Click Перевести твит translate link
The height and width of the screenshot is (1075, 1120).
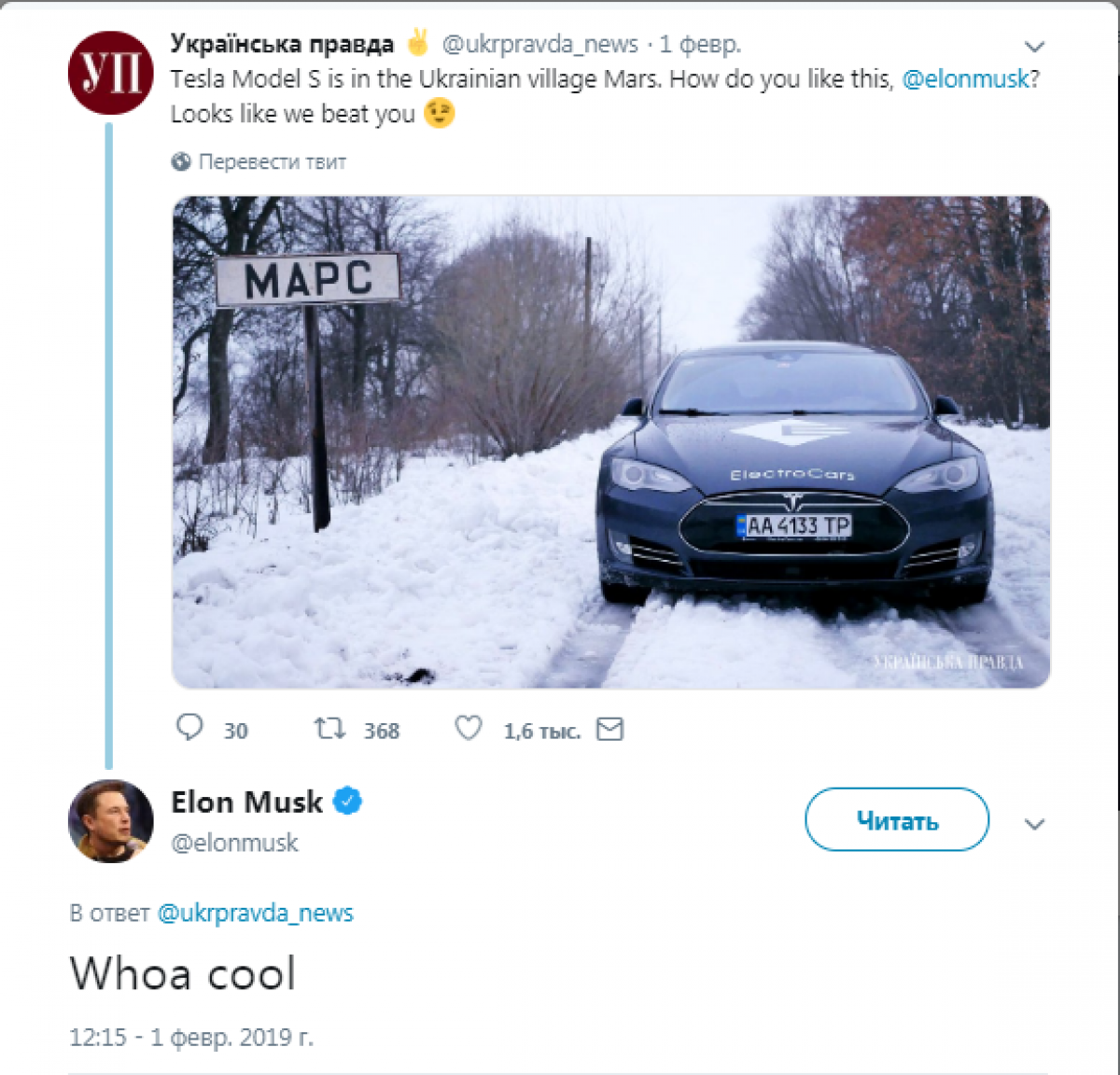(272, 161)
